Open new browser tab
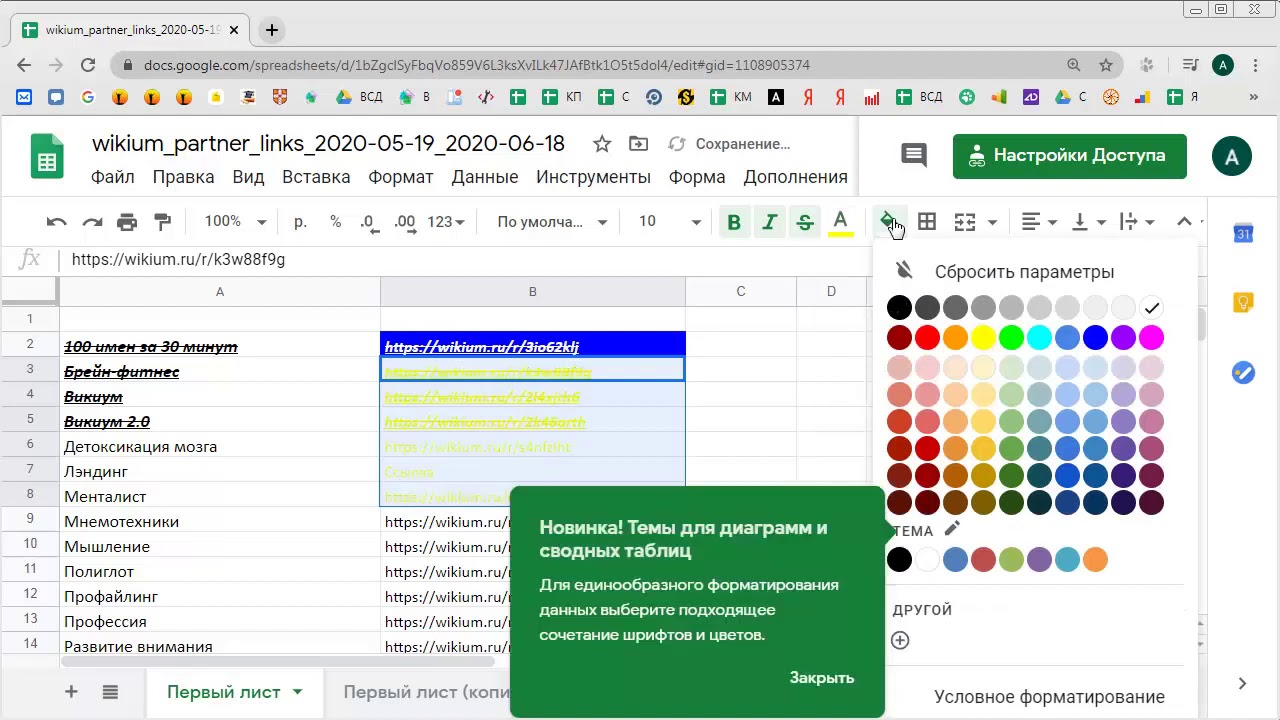The height and width of the screenshot is (720, 1280). pyautogui.click(x=271, y=30)
